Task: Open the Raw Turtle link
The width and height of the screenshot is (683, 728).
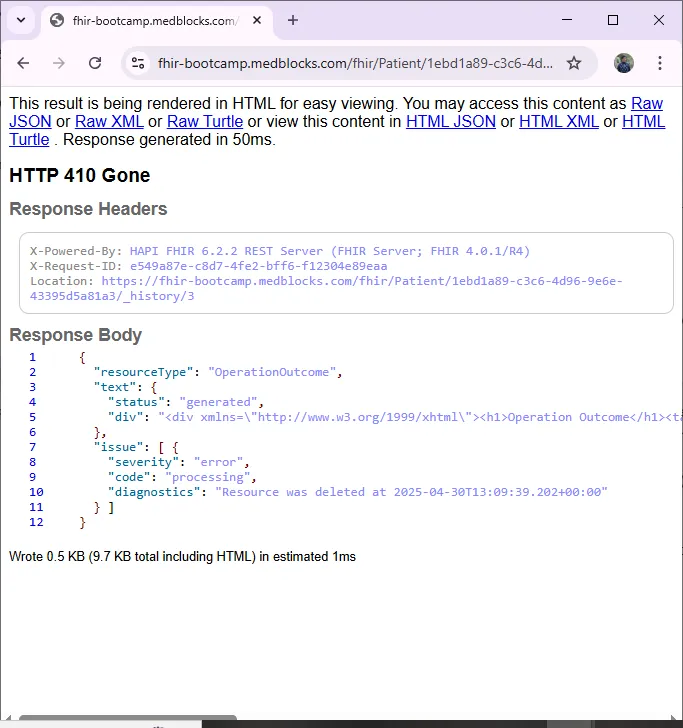Action: (205, 121)
